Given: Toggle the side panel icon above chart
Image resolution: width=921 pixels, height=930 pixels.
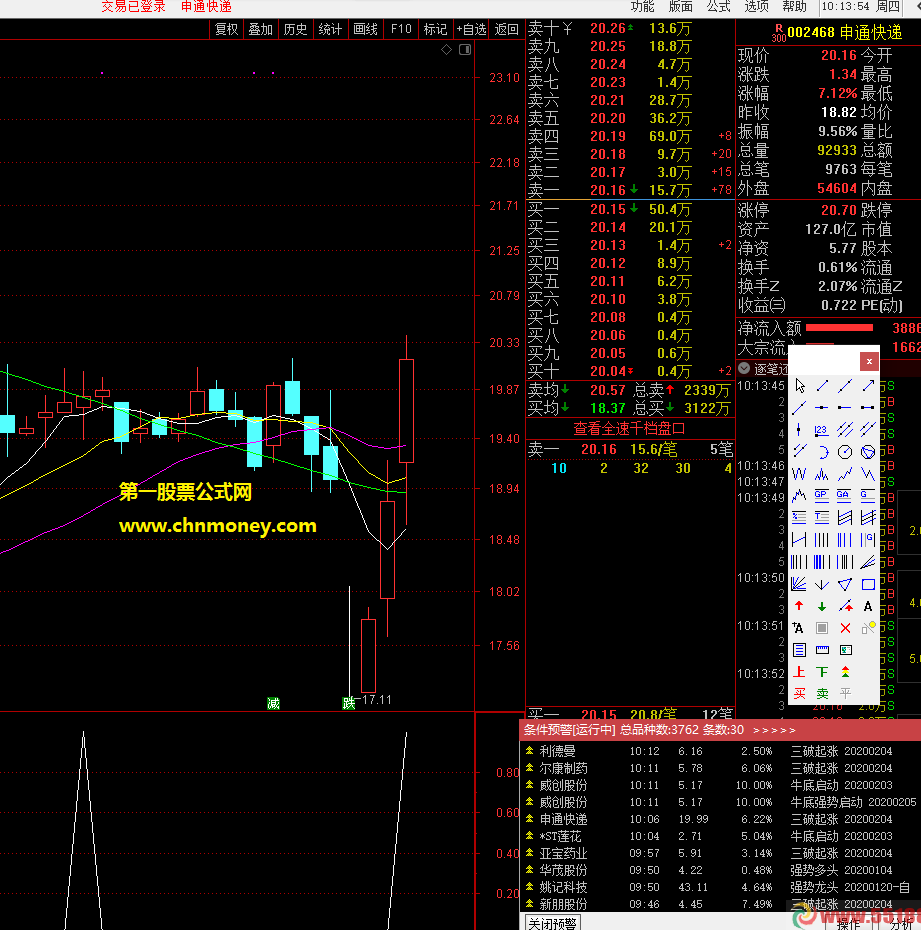Looking at the screenshot, I should [x=465, y=50].
